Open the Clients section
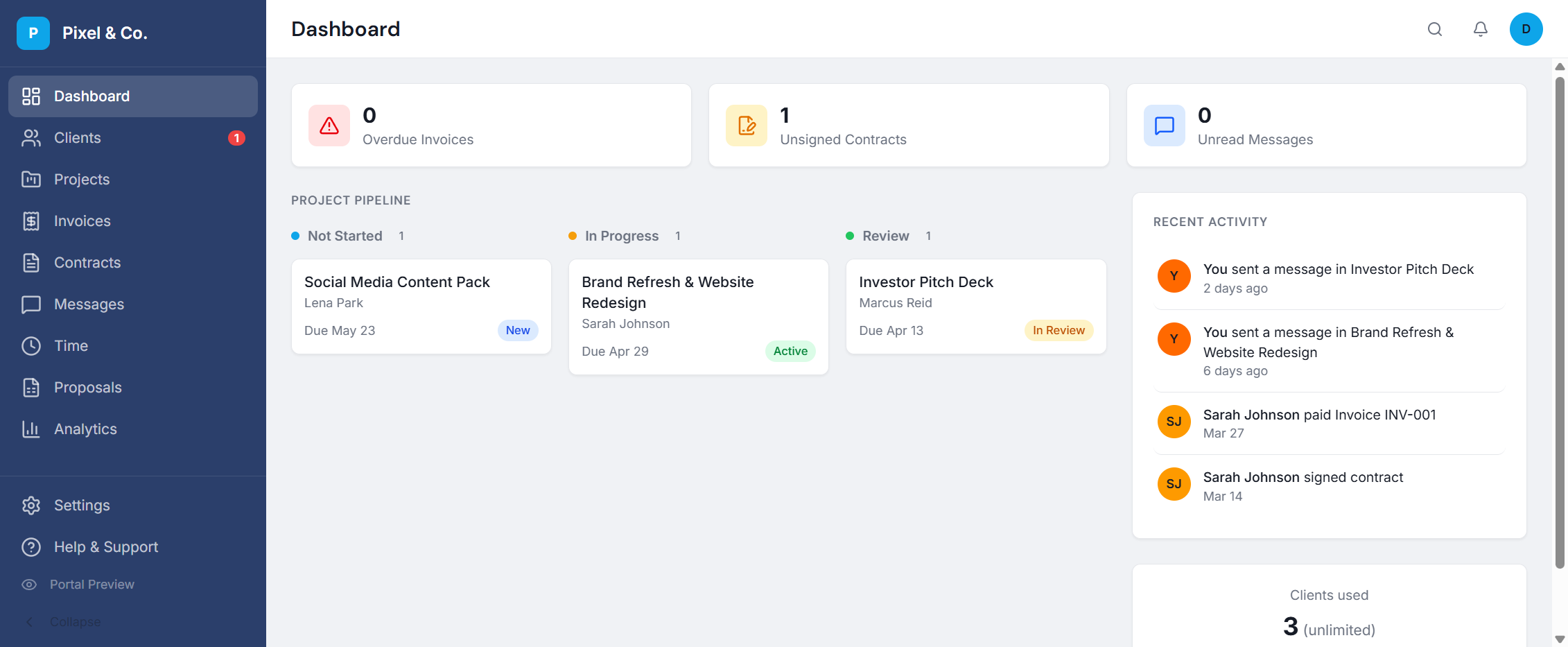Screen dimensions: 1568x647 [78, 138]
